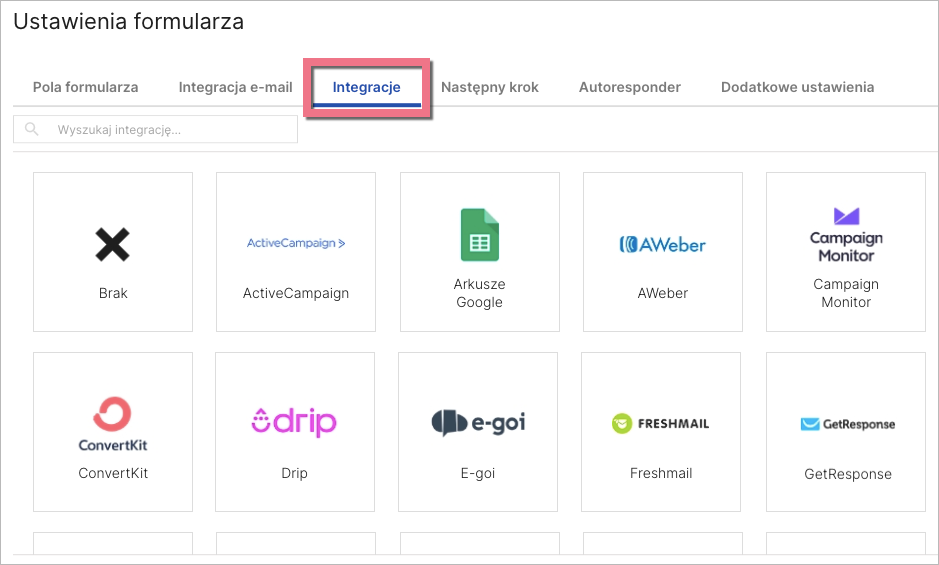Image resolution: width=939 pixels, height=565 pixels.
Task: Select the Freshmail integration logo
Action: pyautogui.click(x=660, y=423)
